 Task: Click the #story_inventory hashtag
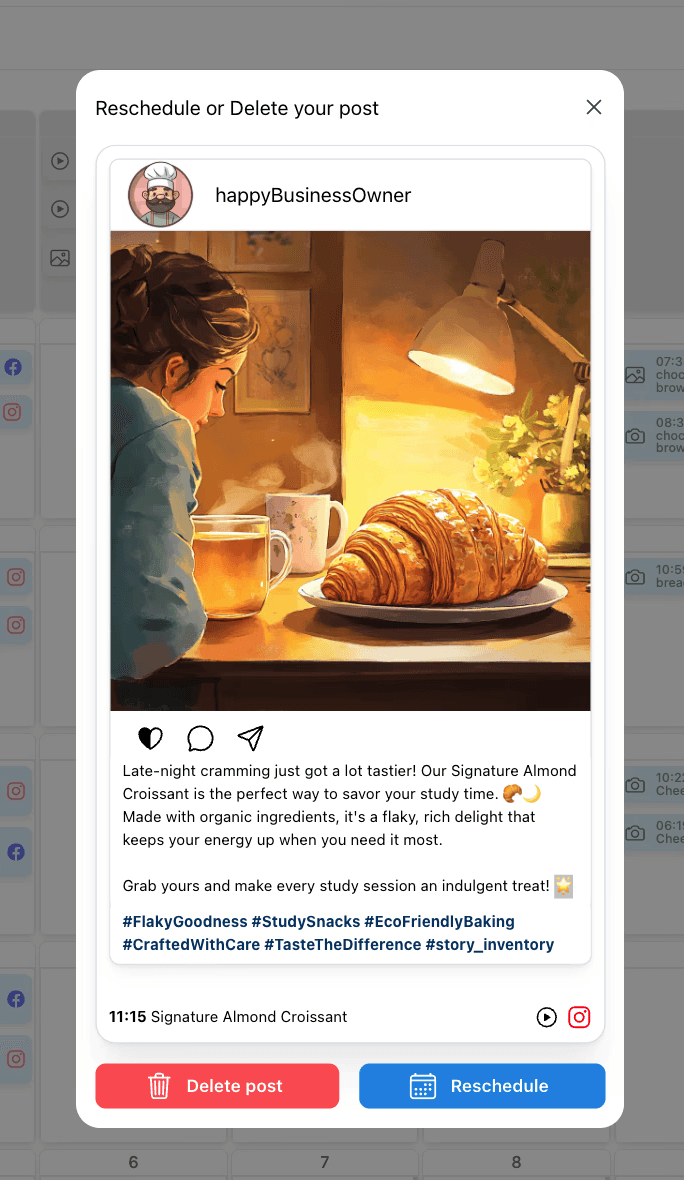[490, 944]
